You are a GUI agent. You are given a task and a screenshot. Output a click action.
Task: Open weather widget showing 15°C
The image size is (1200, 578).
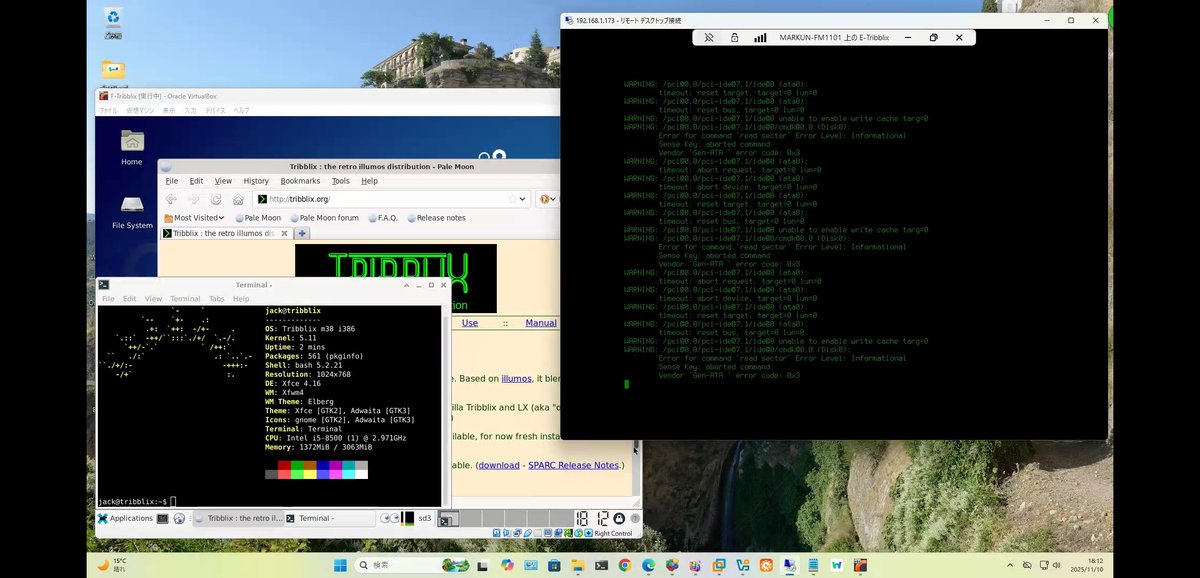click(x=113, y=565)
